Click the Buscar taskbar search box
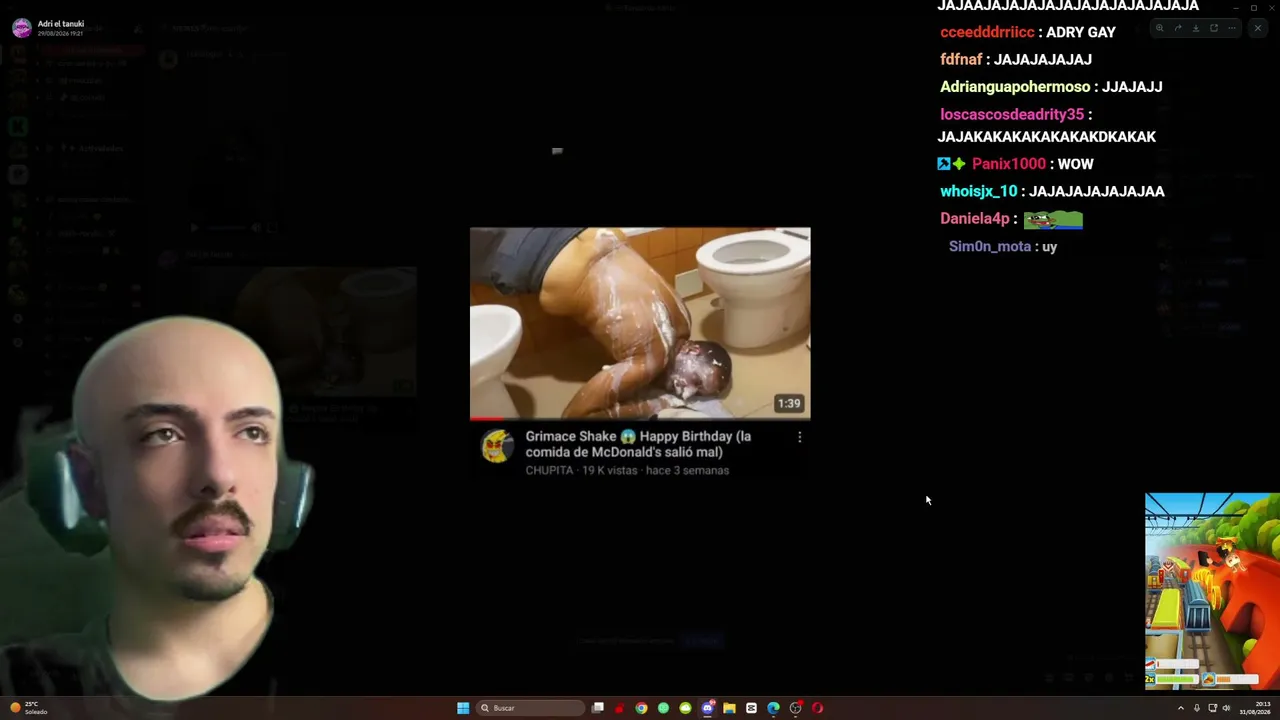1280x720 pixels. [530, 708]
